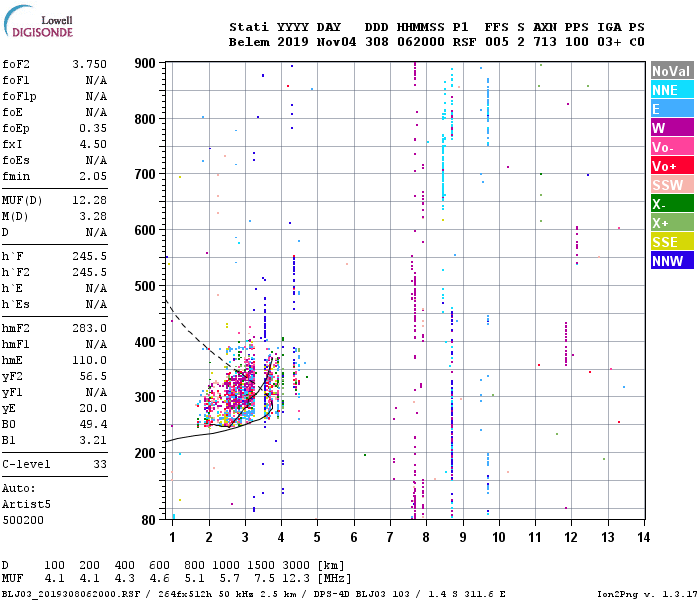Click the Lowell Digisonde logo
The height and width of the screenshot is (600, 700).
tap(38, 22)
